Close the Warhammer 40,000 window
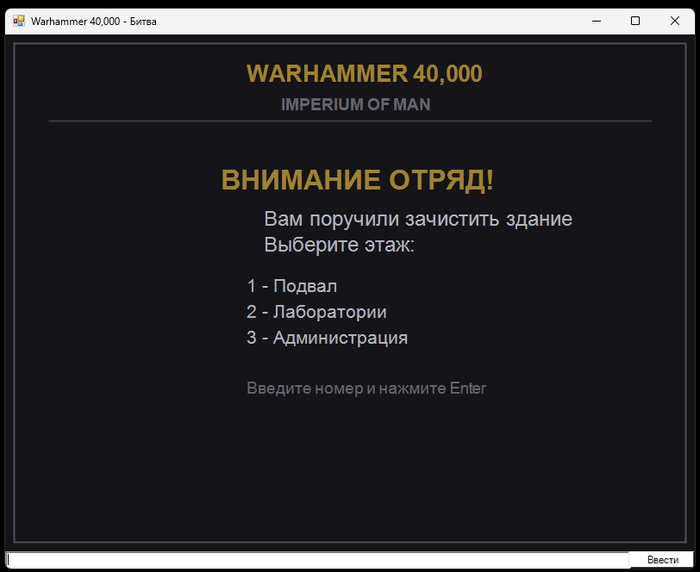 675,21
